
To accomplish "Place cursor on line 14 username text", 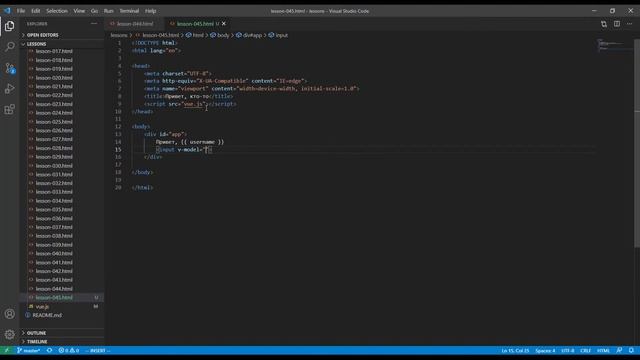I will click(202, 142).
